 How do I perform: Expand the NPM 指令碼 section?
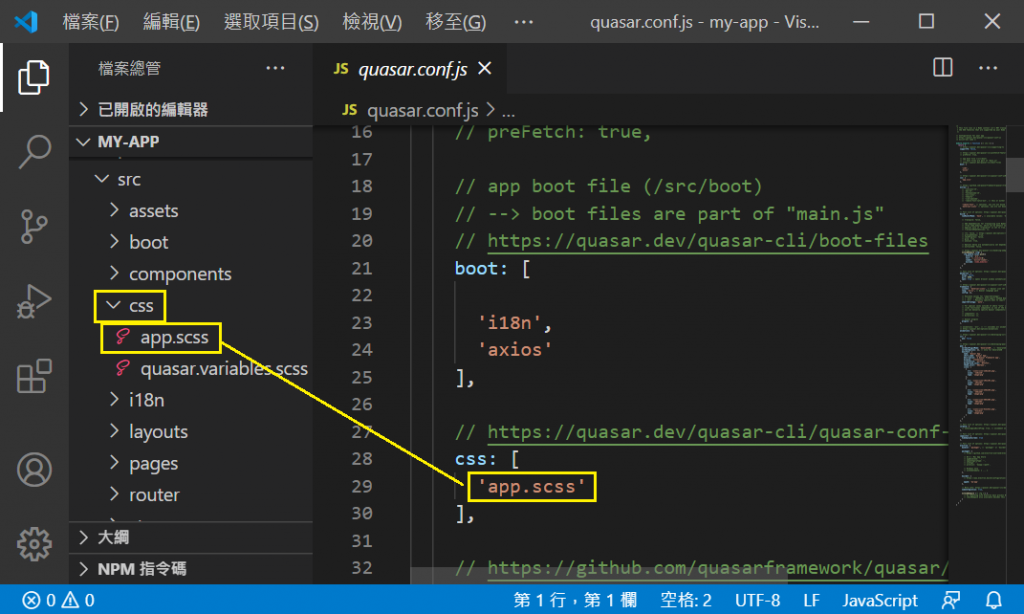pyautogui.click(x=191, y=568)
